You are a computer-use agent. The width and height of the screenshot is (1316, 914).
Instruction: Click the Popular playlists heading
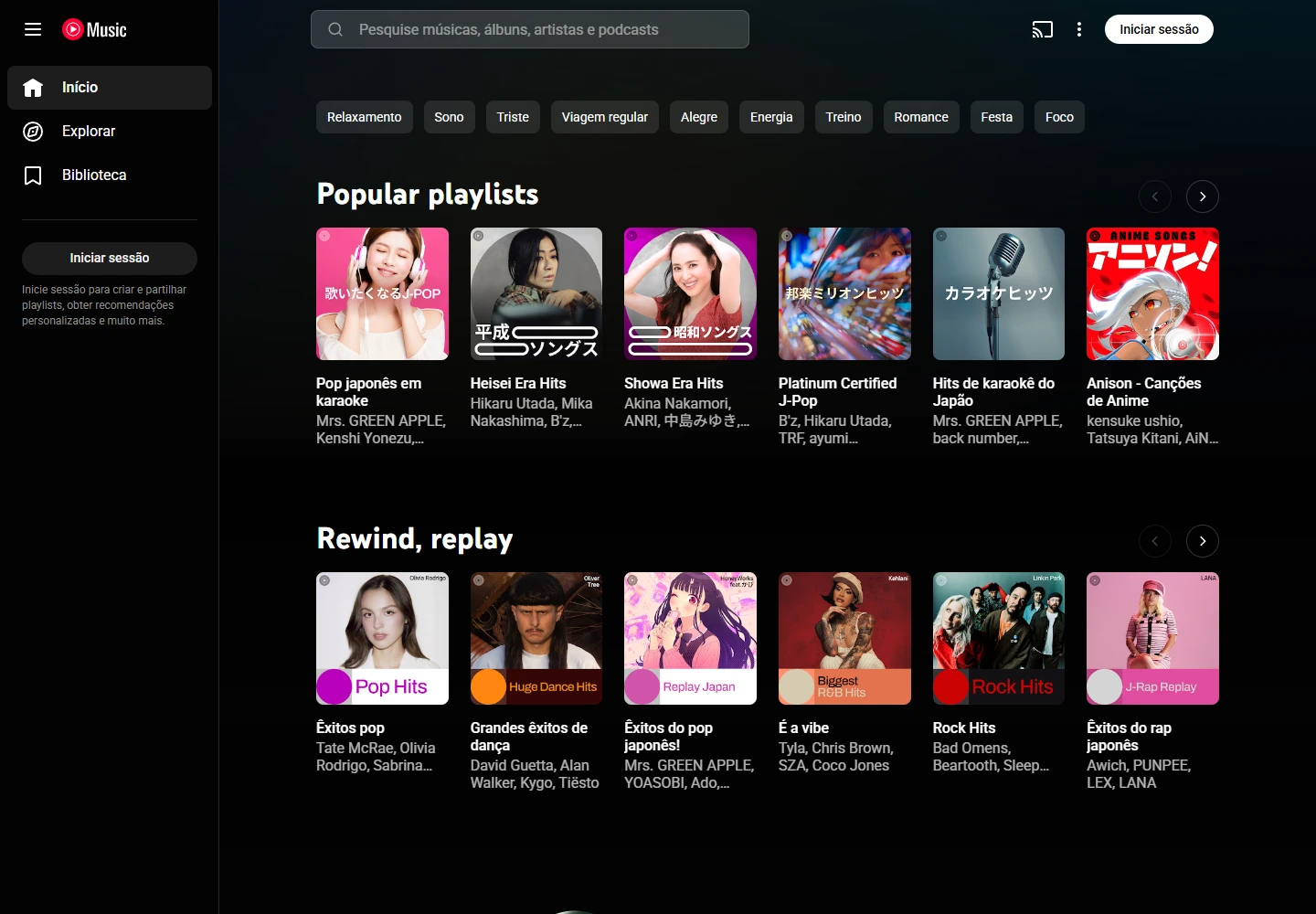[x=428, y=195]
